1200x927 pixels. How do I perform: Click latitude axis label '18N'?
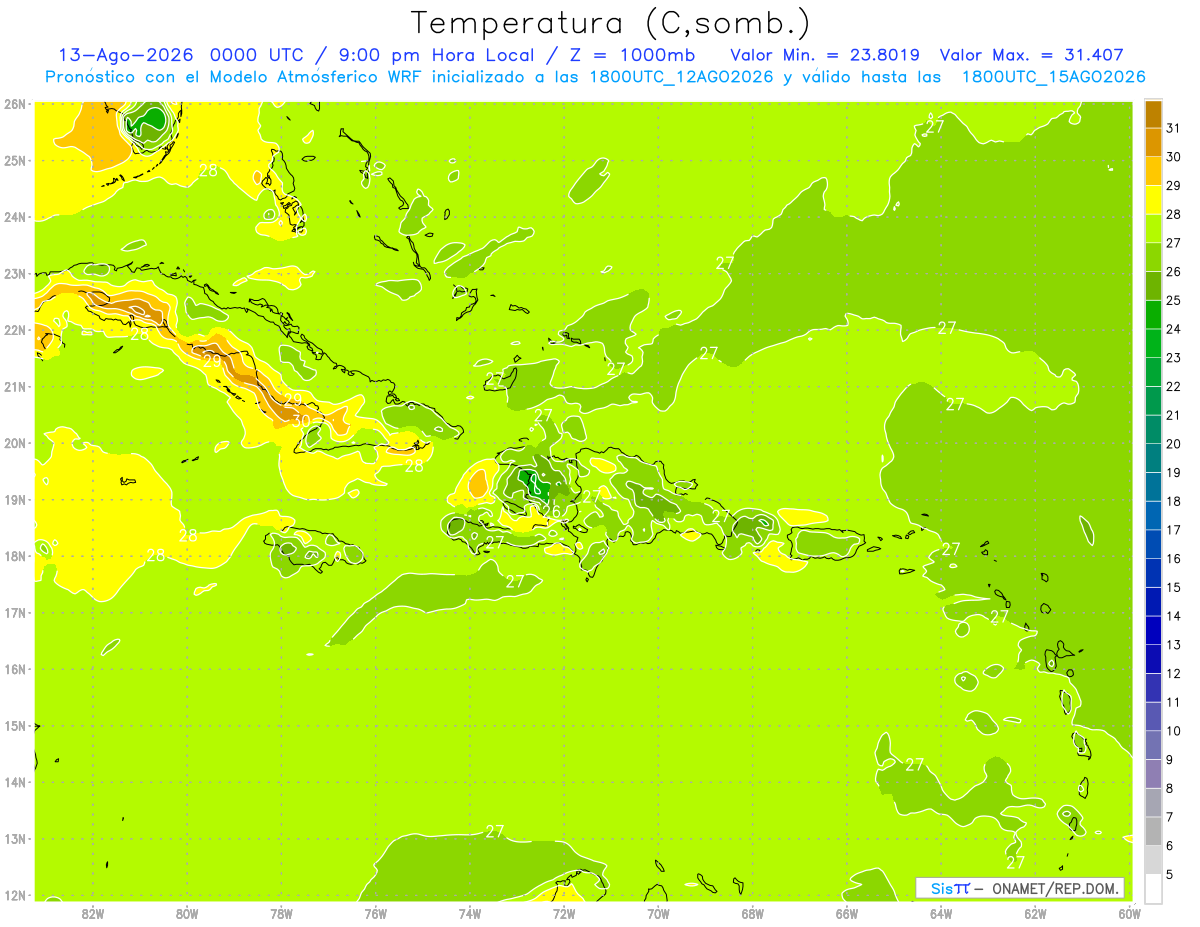[14, 556]
